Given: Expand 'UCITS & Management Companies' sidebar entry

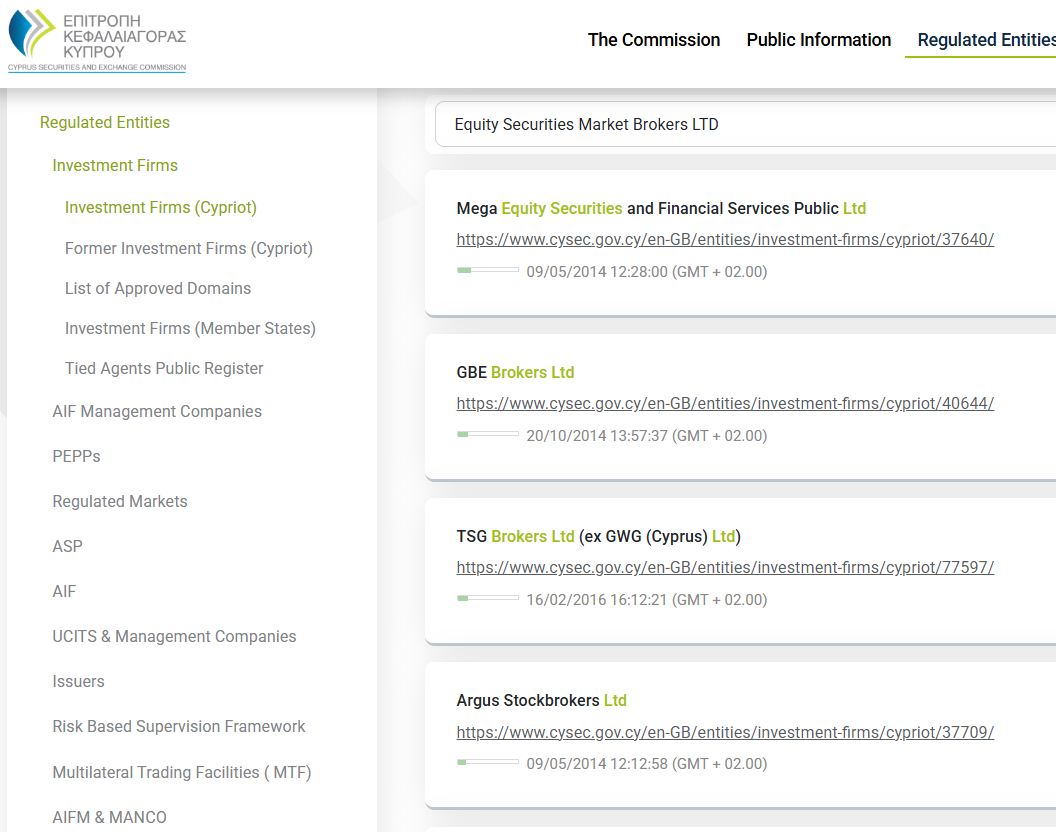Looking at the screenshot, I should pos(174,636).
